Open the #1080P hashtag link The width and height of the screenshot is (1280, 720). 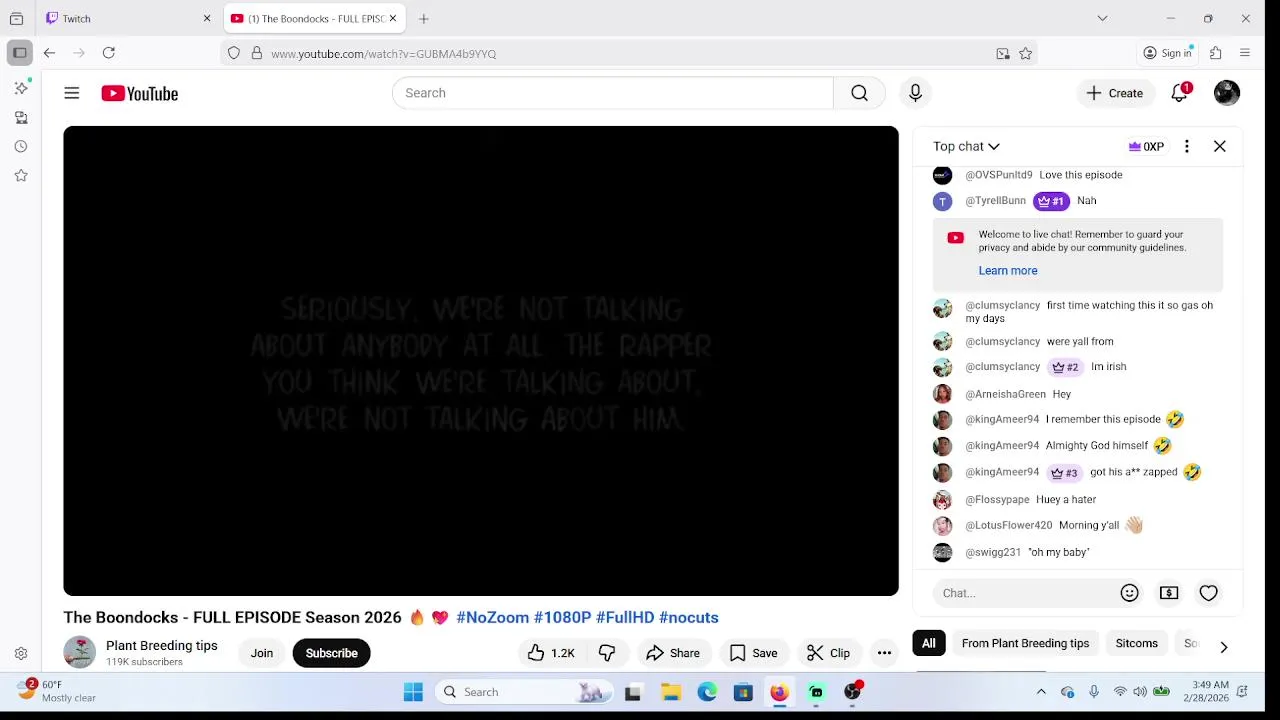pyautogui.click(x=562, y=617)
